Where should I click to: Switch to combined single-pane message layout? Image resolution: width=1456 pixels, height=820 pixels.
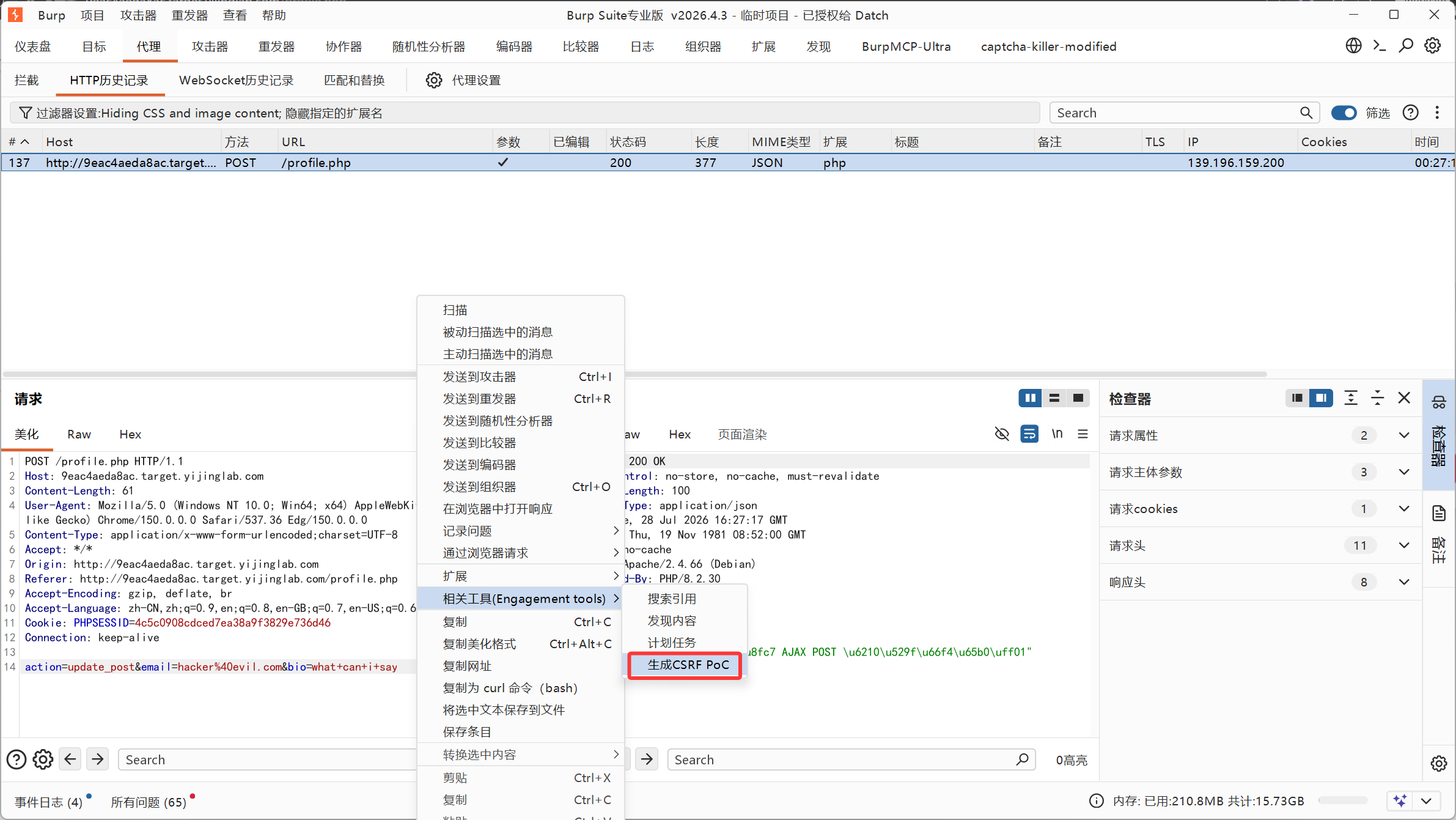[1078, 398]
